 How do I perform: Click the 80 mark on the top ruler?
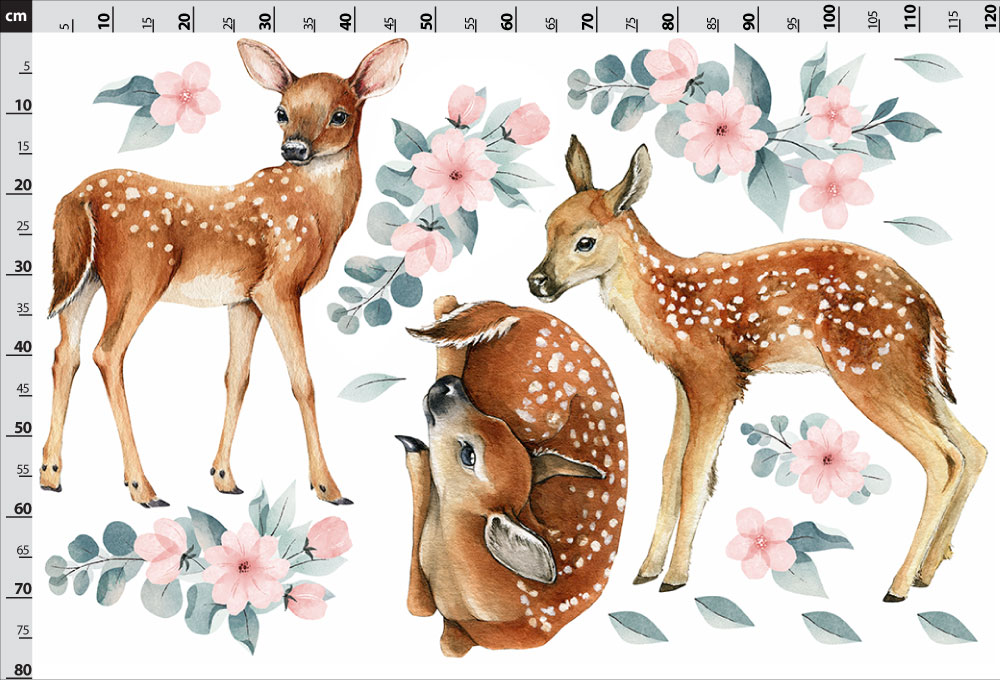coord(668,21)
